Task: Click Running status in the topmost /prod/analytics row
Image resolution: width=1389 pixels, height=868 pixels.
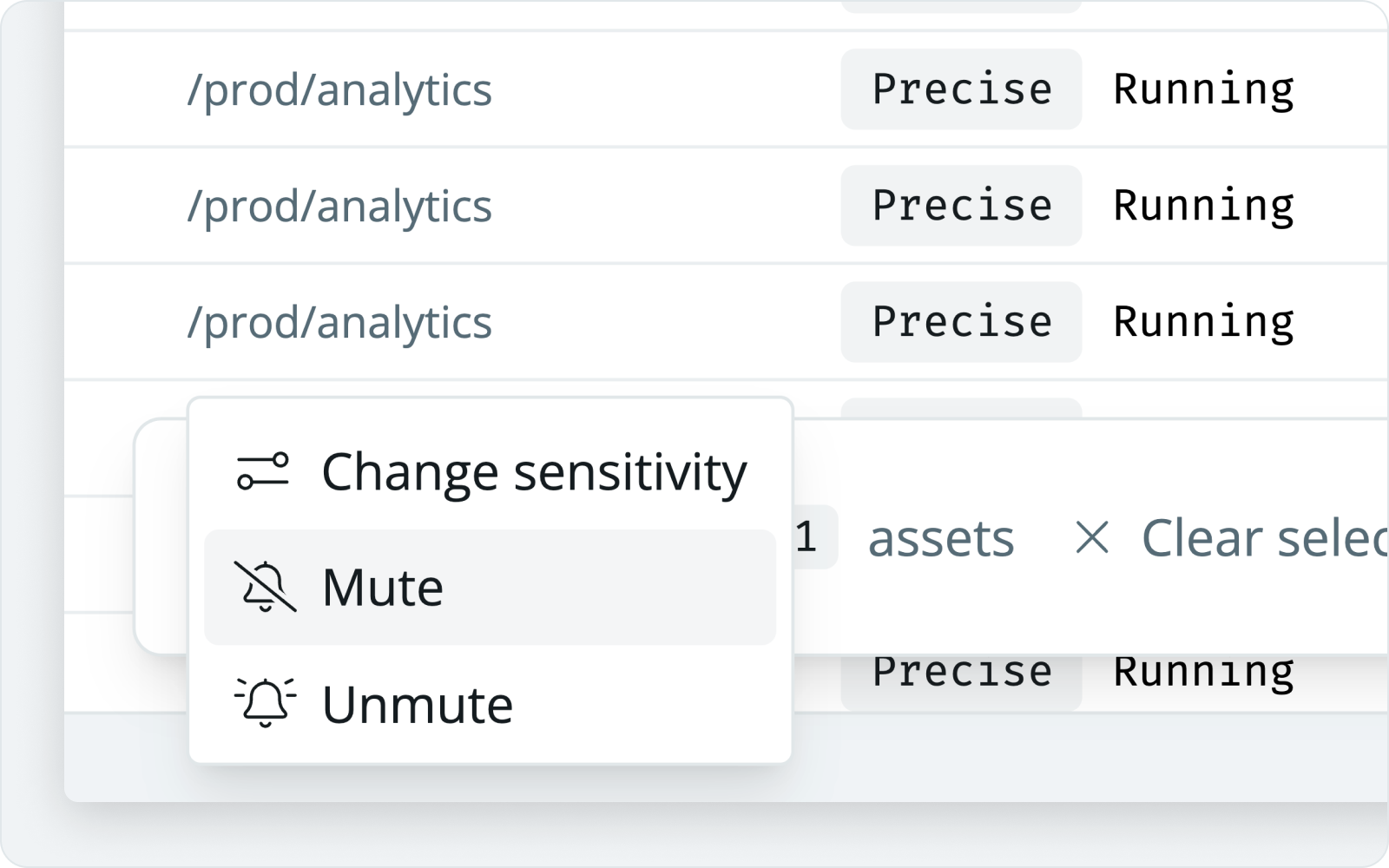Action: [x=1203, y=89]
